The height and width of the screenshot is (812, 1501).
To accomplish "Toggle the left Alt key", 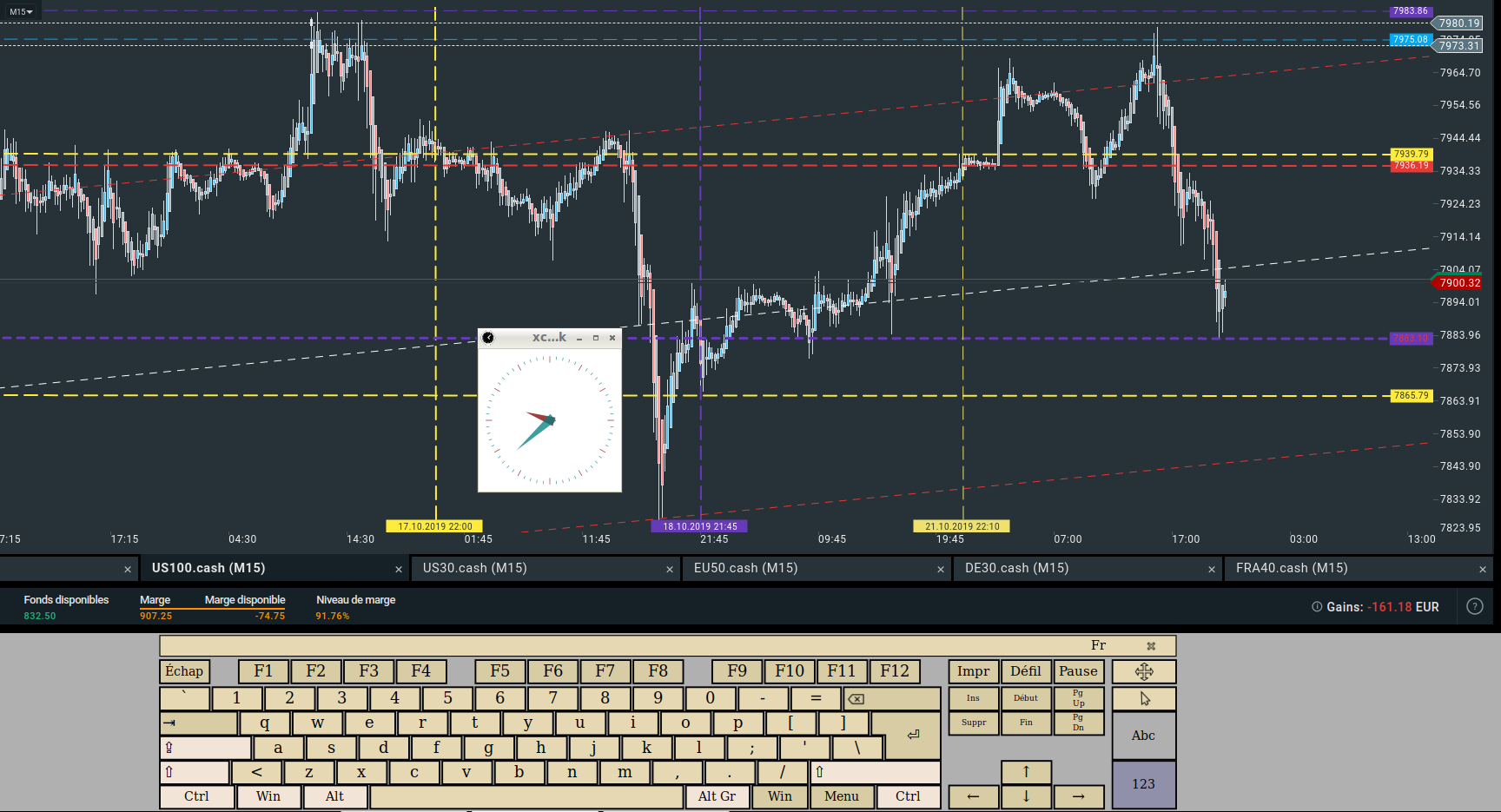I will pyautogui.click(x=335, y=796).
